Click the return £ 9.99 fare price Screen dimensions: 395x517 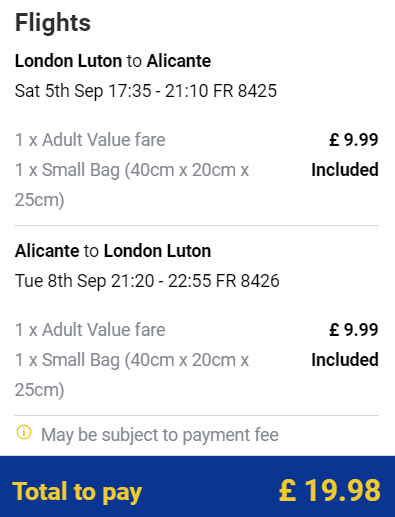coord(354,330)
